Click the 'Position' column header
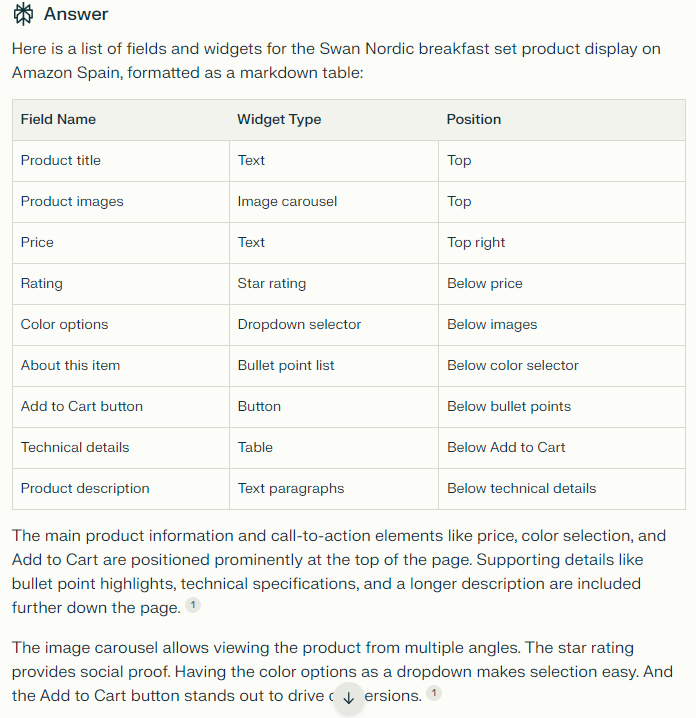Viewport: 696px width, 718px height. pos(474,119)
